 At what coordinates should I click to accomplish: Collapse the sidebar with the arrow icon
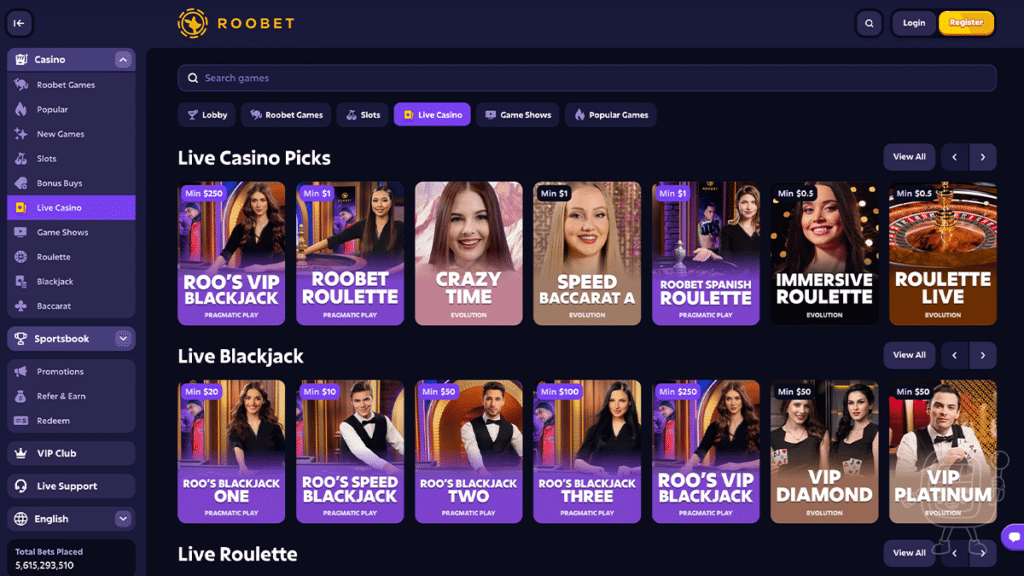(x=19, y=23)
